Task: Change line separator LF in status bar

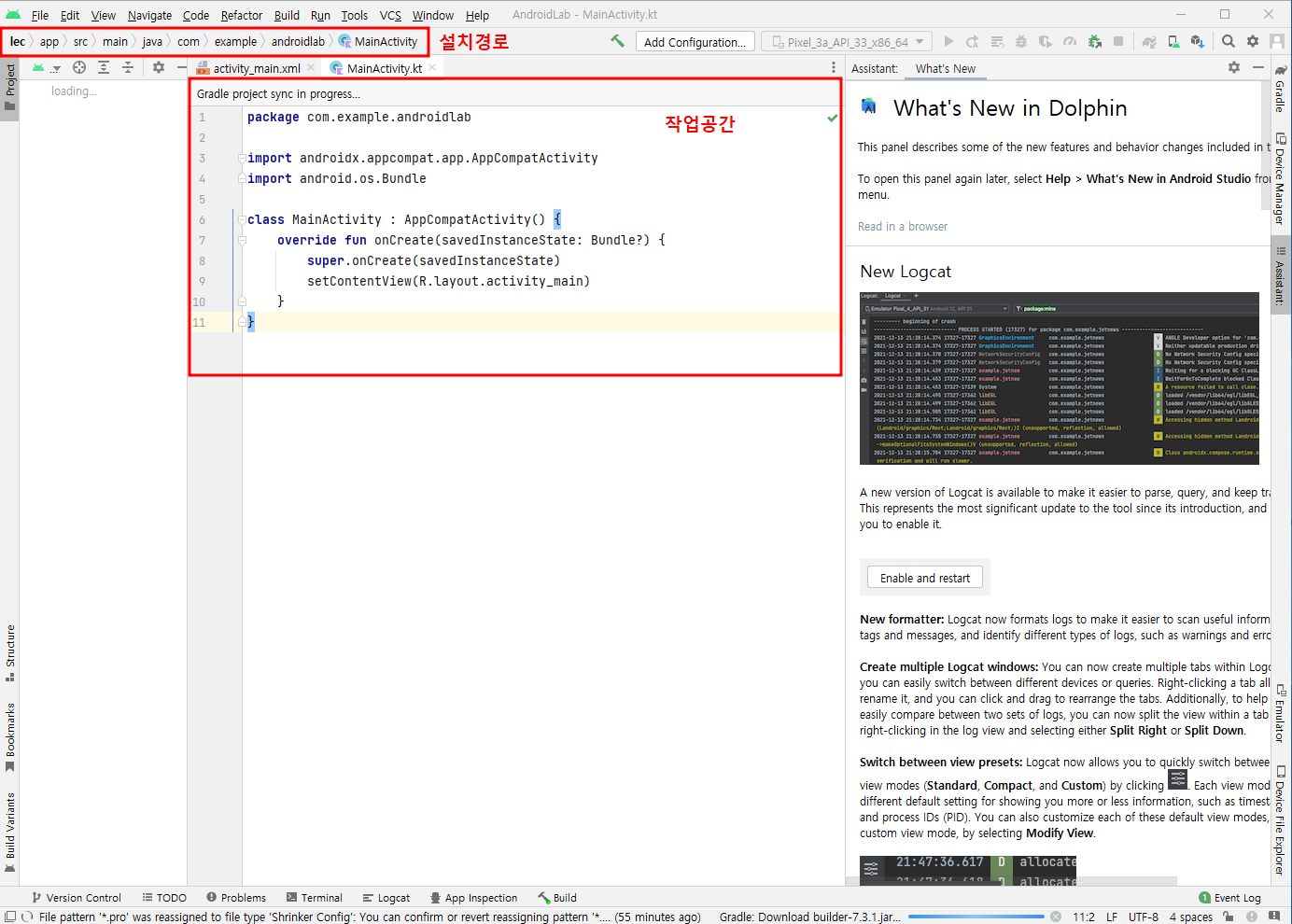Action: (1112, 917)
